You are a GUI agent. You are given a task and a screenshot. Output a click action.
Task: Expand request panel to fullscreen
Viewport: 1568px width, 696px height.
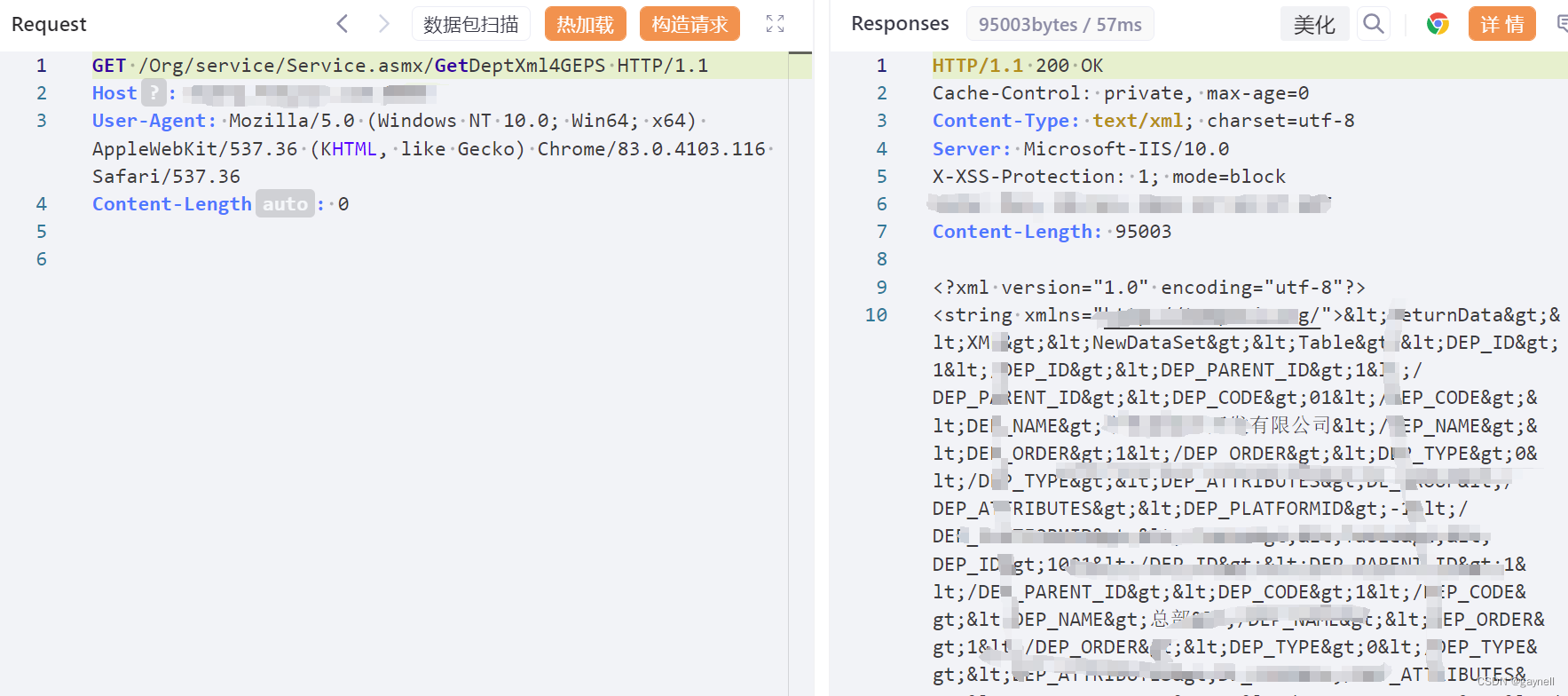click(x=776, y=24)
